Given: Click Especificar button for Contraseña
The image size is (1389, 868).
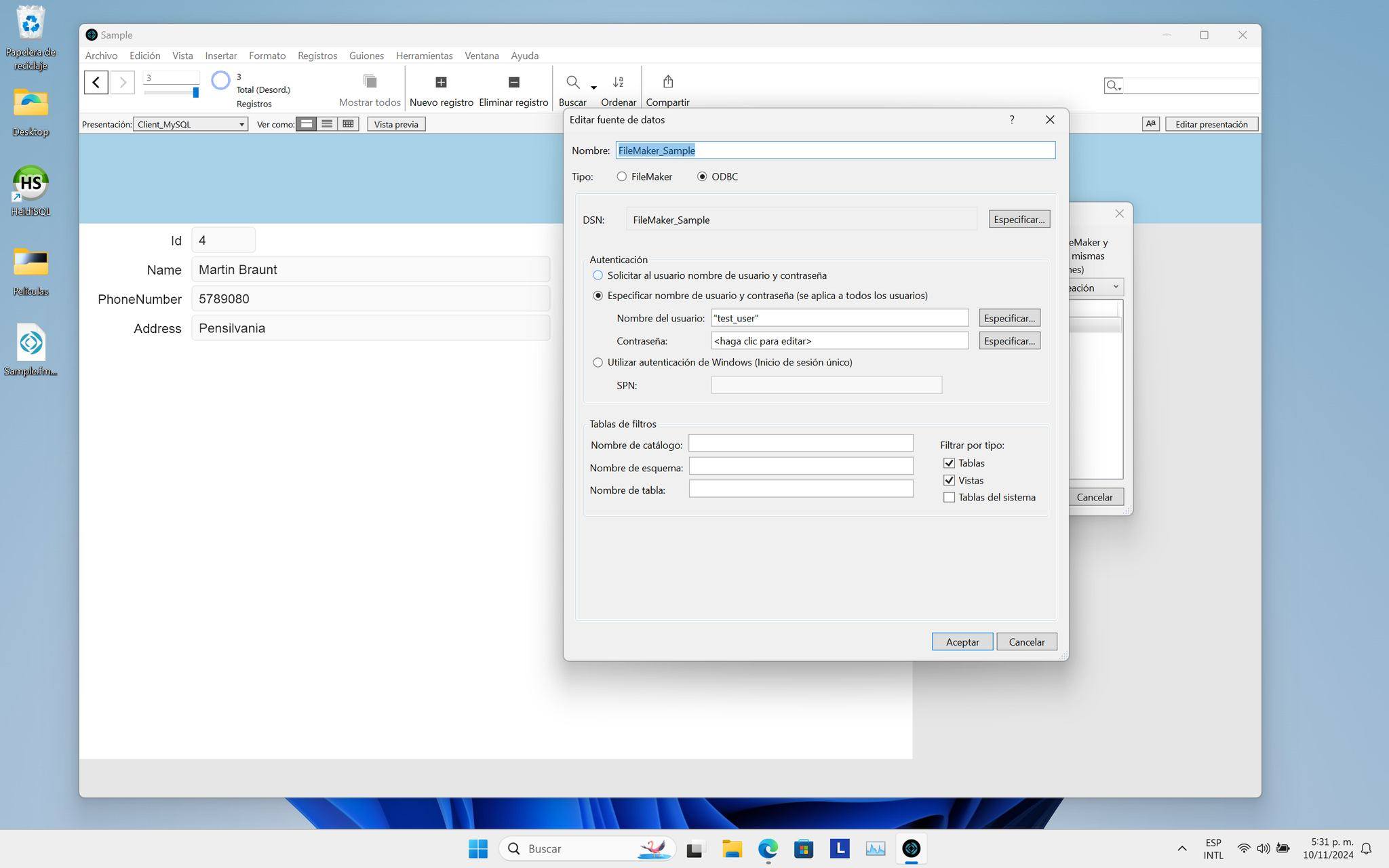Looking at the screenshot, I should point(1009,340).
